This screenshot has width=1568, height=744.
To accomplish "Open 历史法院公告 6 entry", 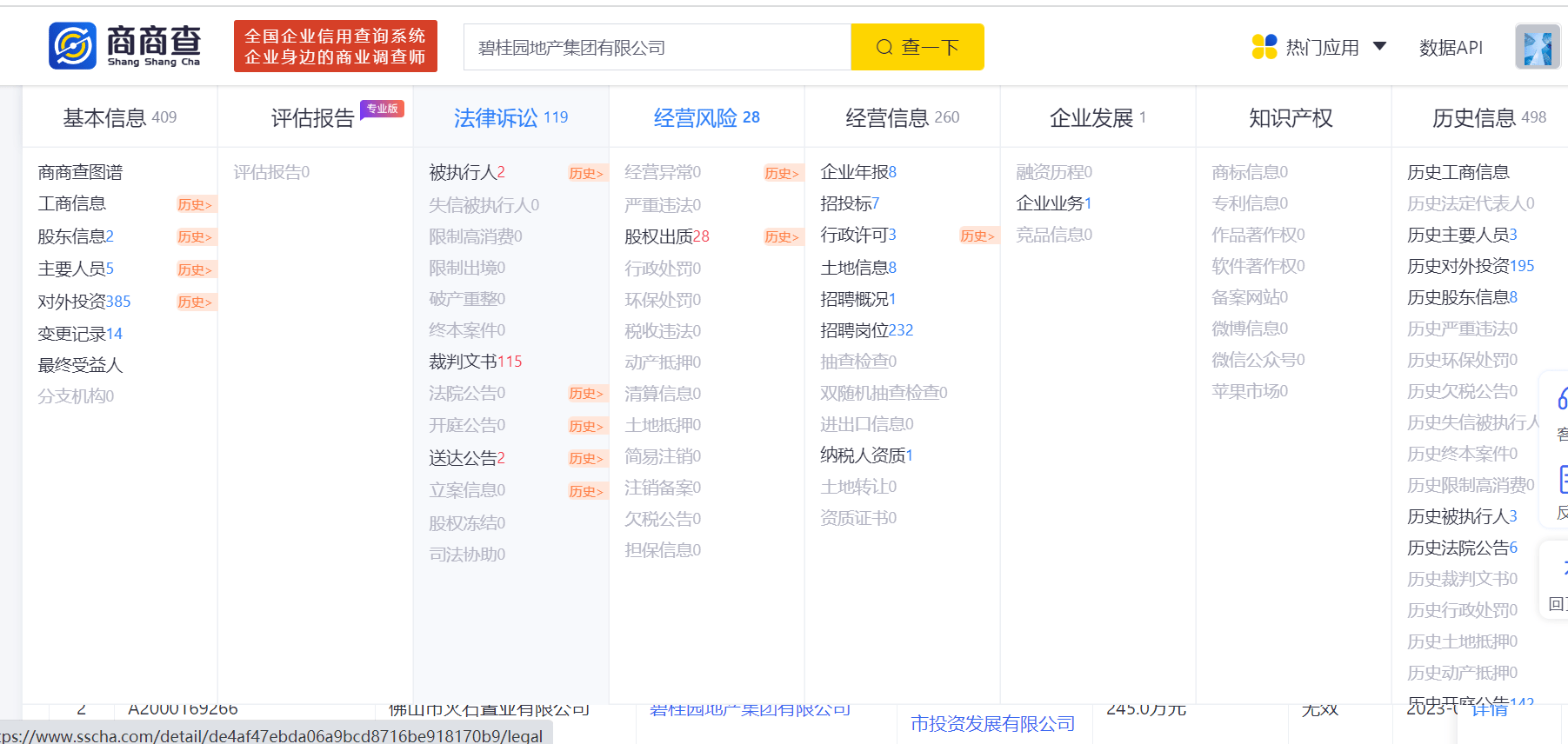I will [1463, 548].
